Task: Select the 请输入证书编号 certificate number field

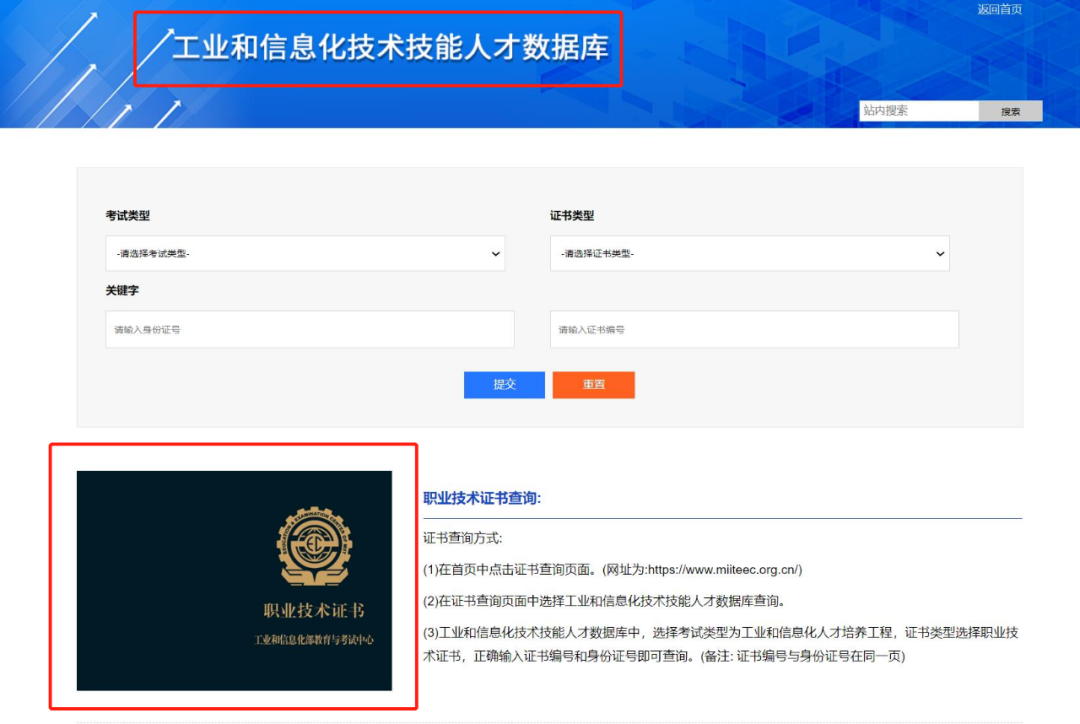Action: pos(753,329)
